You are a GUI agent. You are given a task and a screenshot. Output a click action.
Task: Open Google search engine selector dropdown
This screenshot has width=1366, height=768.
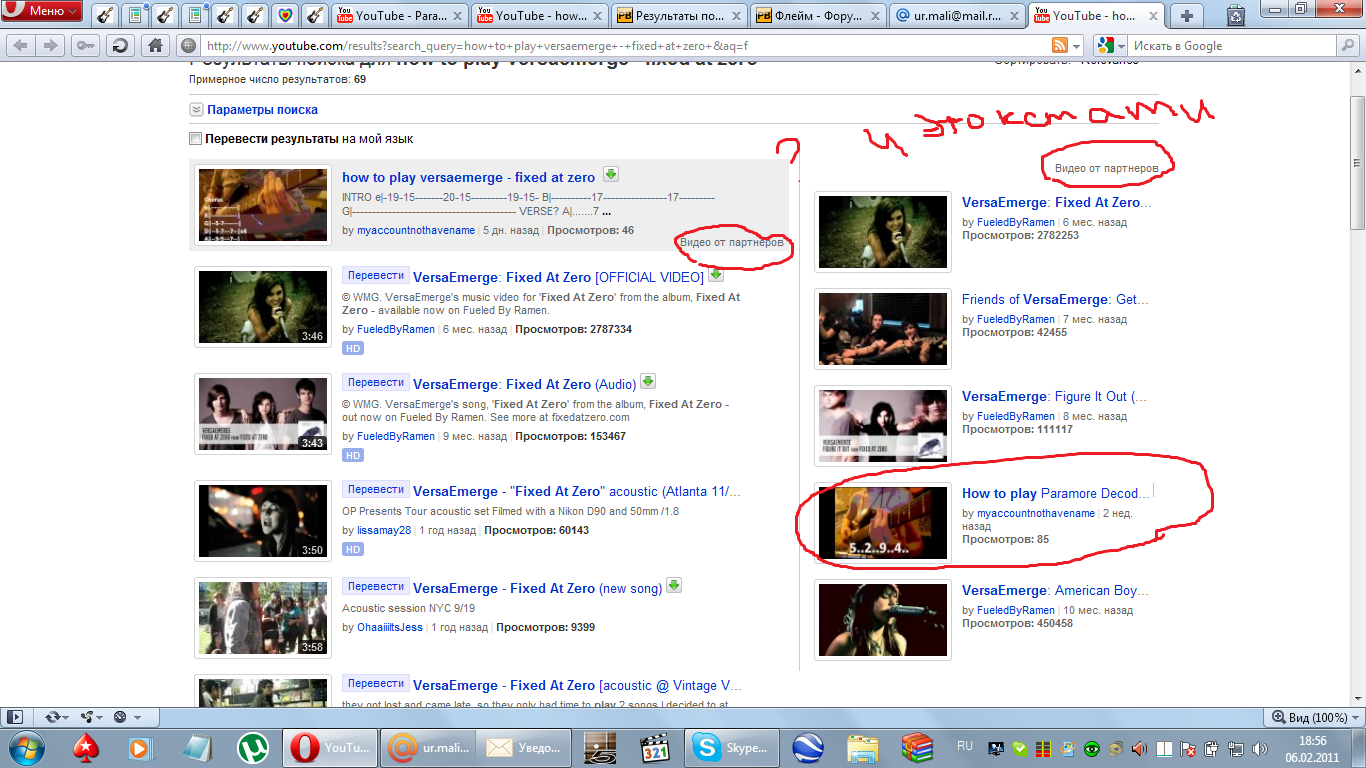click(1110, 46)
